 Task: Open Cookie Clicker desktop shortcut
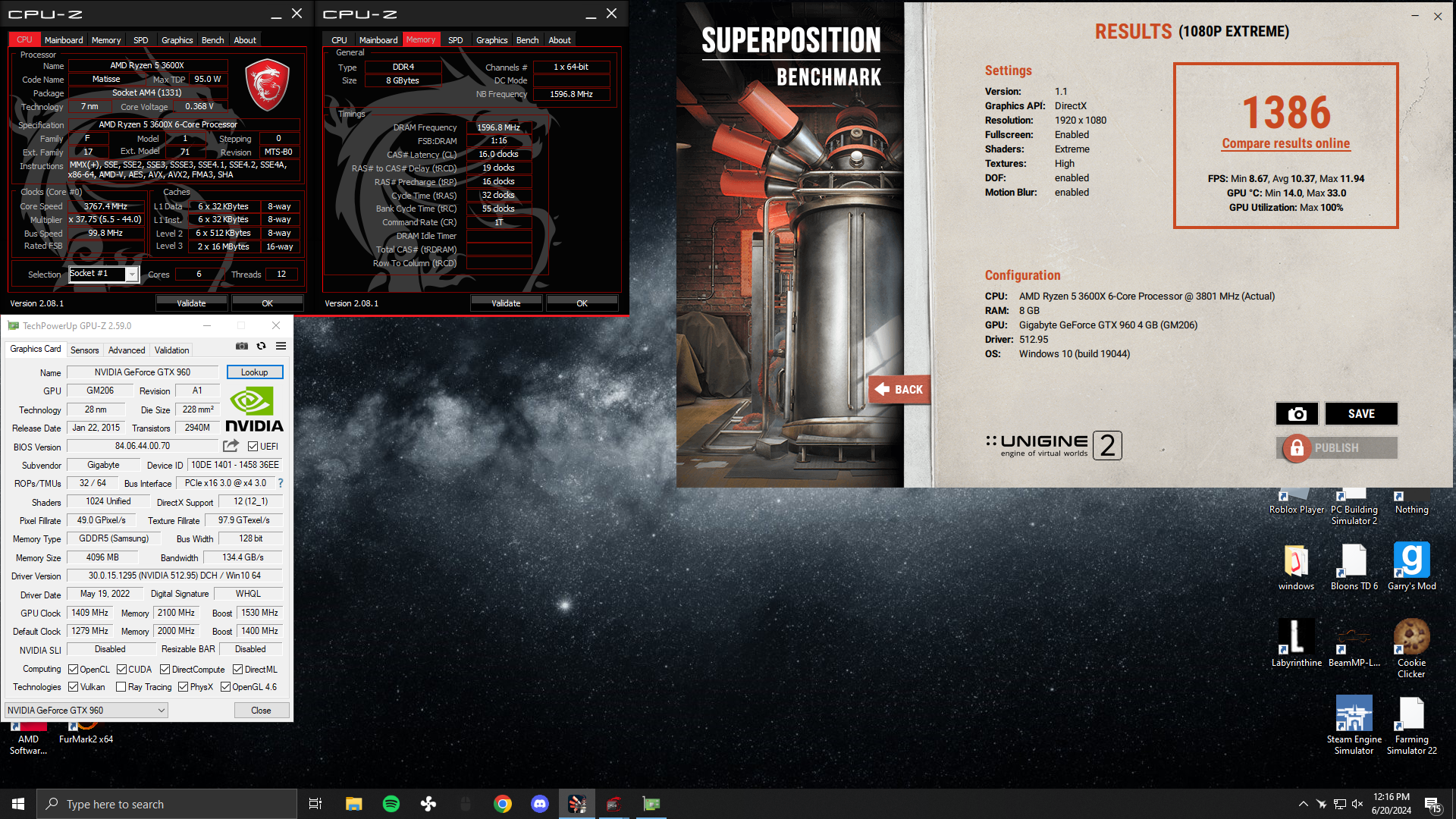[x=1411, y=648]
